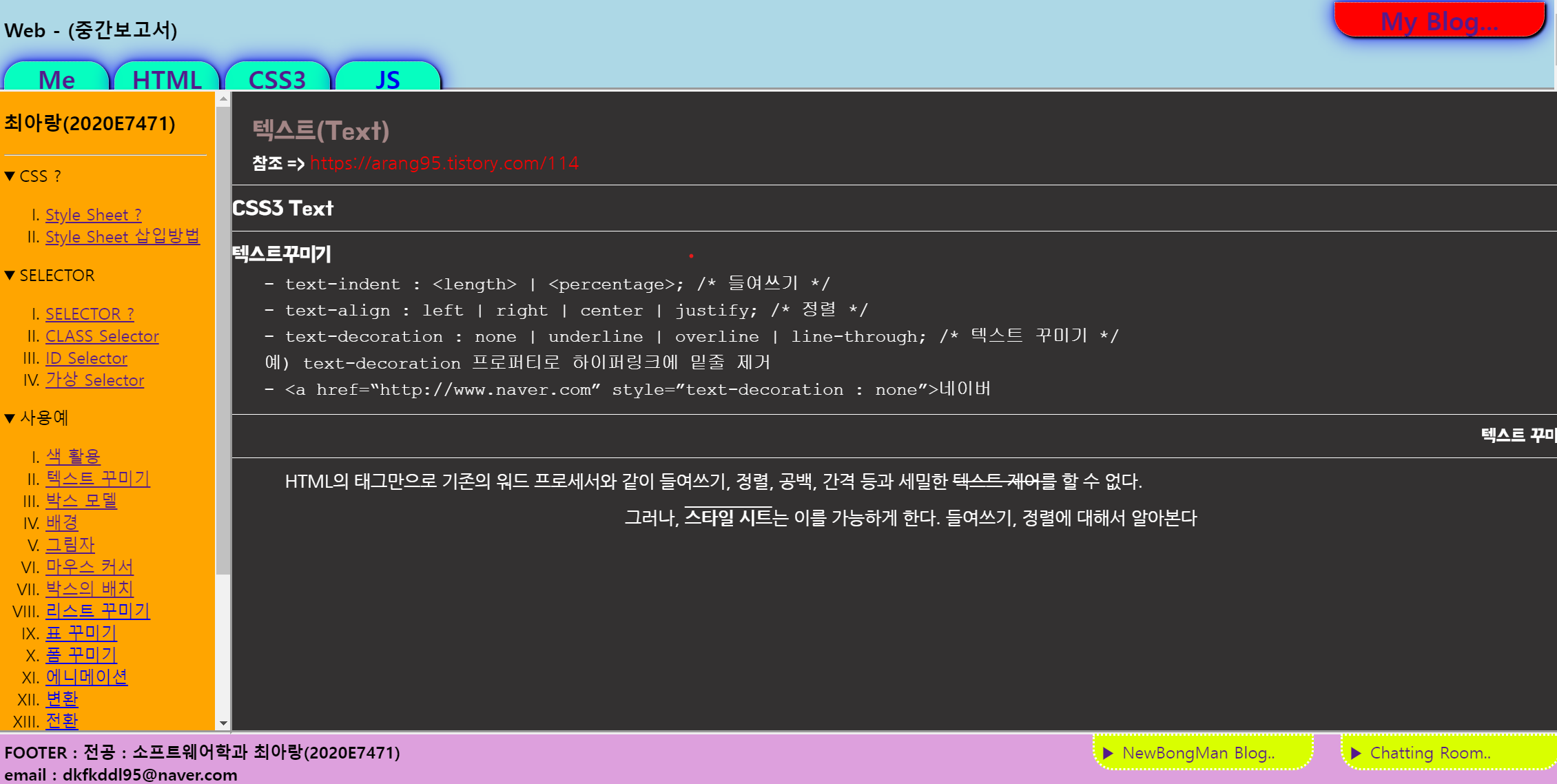Expand the Chatting Room details arrow
The width and height of the screenshot is (1557, 784).
point(1356,753)
